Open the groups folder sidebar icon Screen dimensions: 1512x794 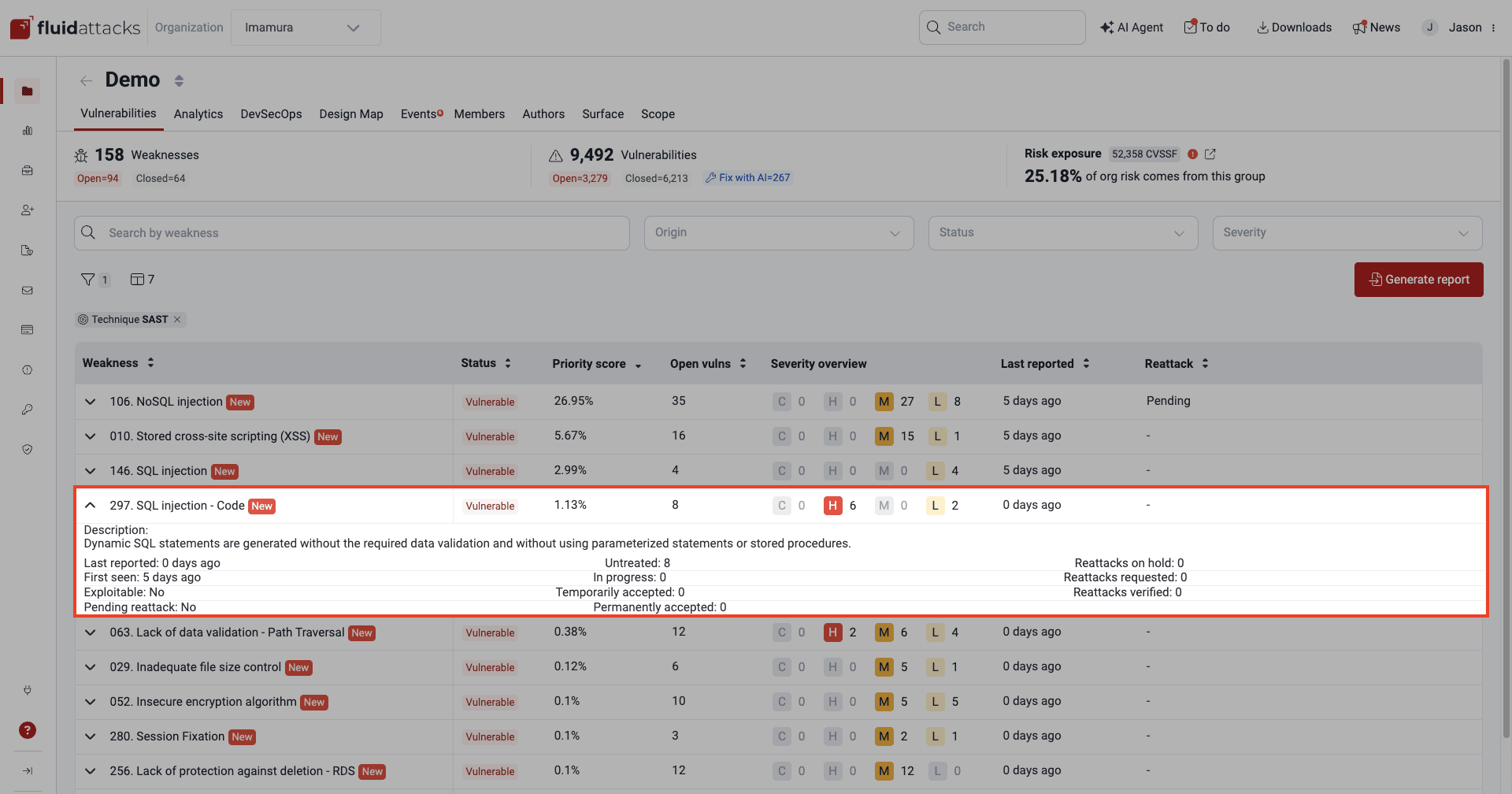[28, 91]
